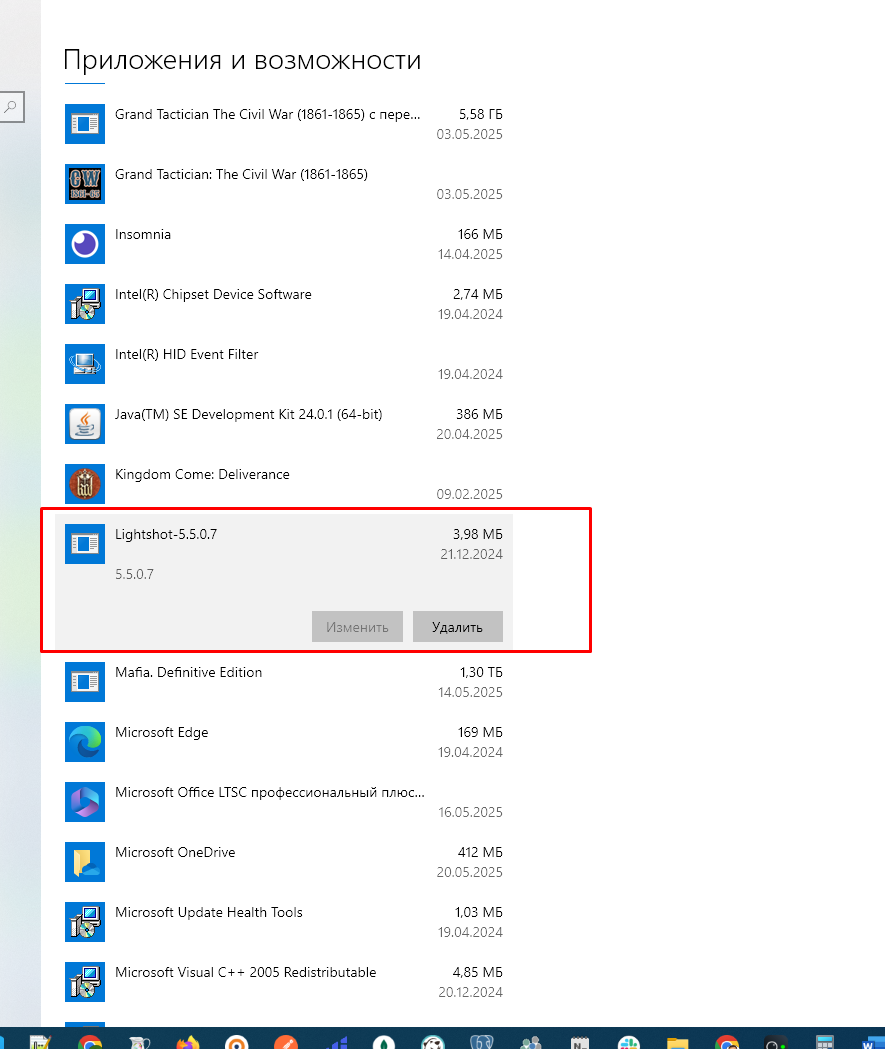Open the MongoDB leaf taskbar icon
This screenshot has height=1049, width=885.
(x=384, y=1042)
